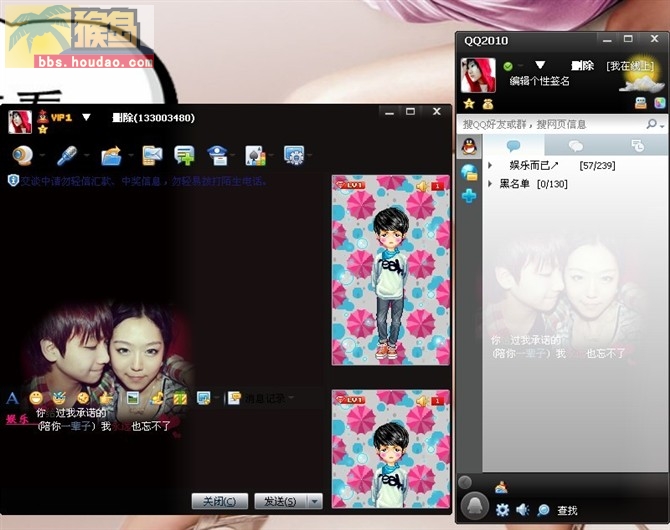This screenshot has width=670, height=530.
Task: Open font settings letter A icon
Action: coord(12,399)
